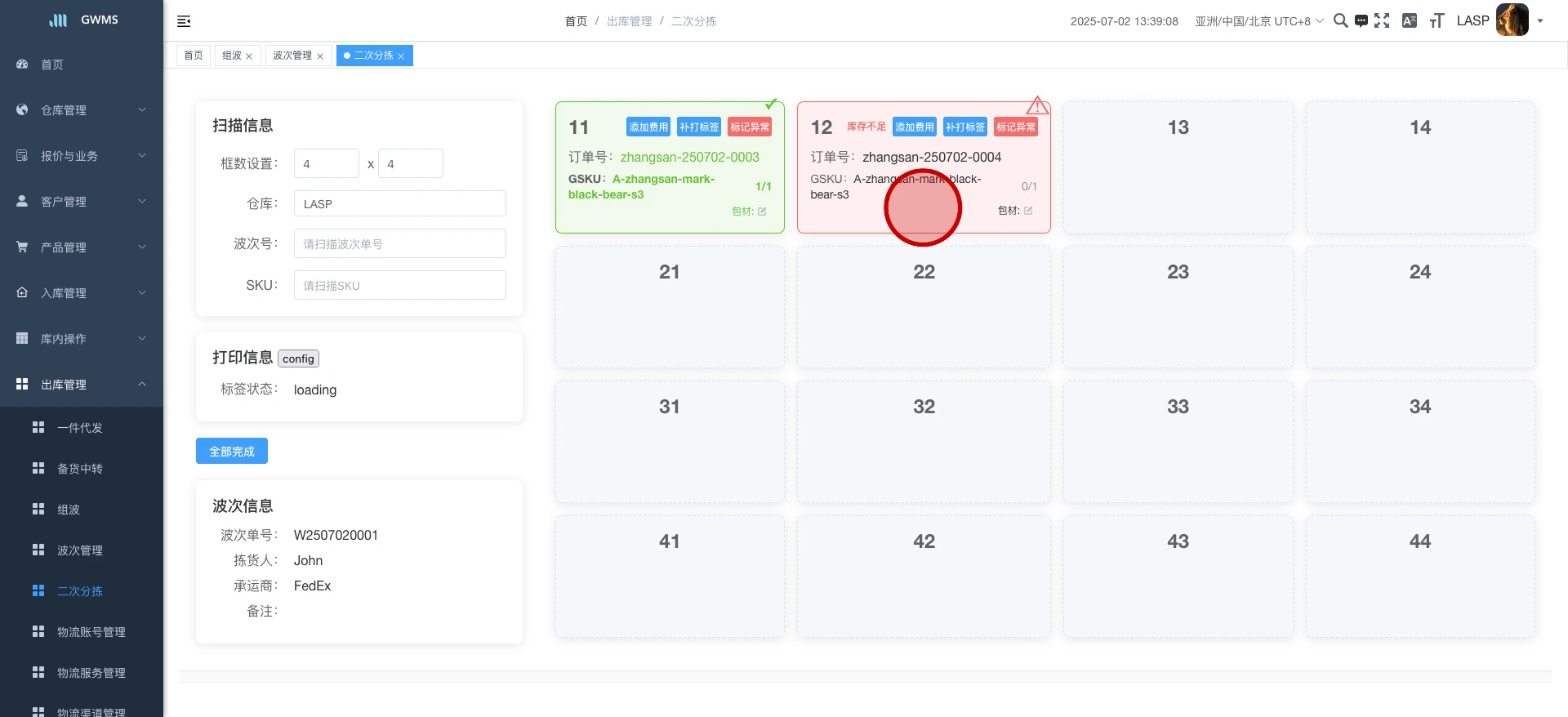1568x717 pixels.
Task: Close the 组波 tab
Action: 249,56
